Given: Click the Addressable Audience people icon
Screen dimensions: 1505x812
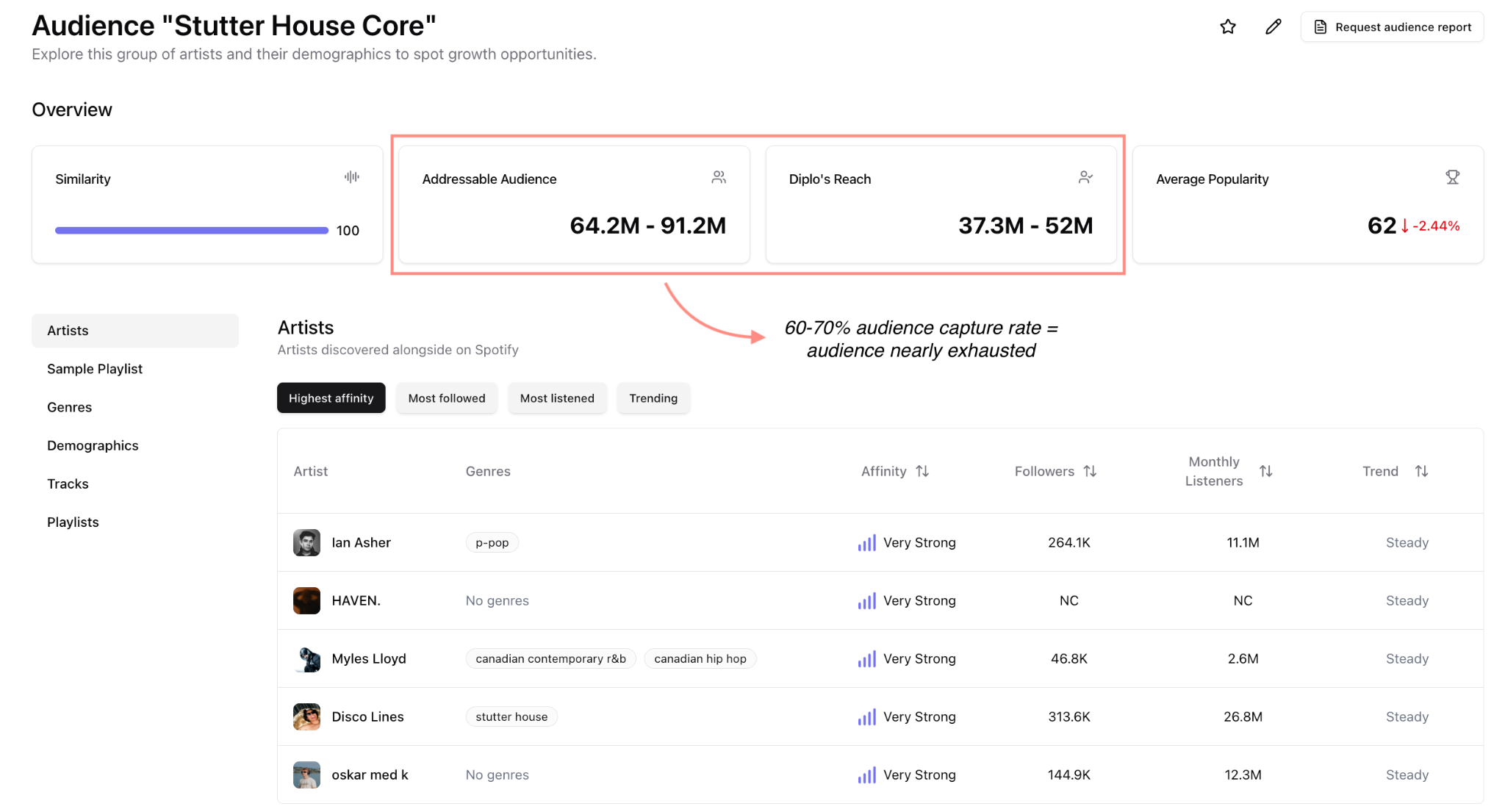Looking at the screenshot, I should 718,177.
